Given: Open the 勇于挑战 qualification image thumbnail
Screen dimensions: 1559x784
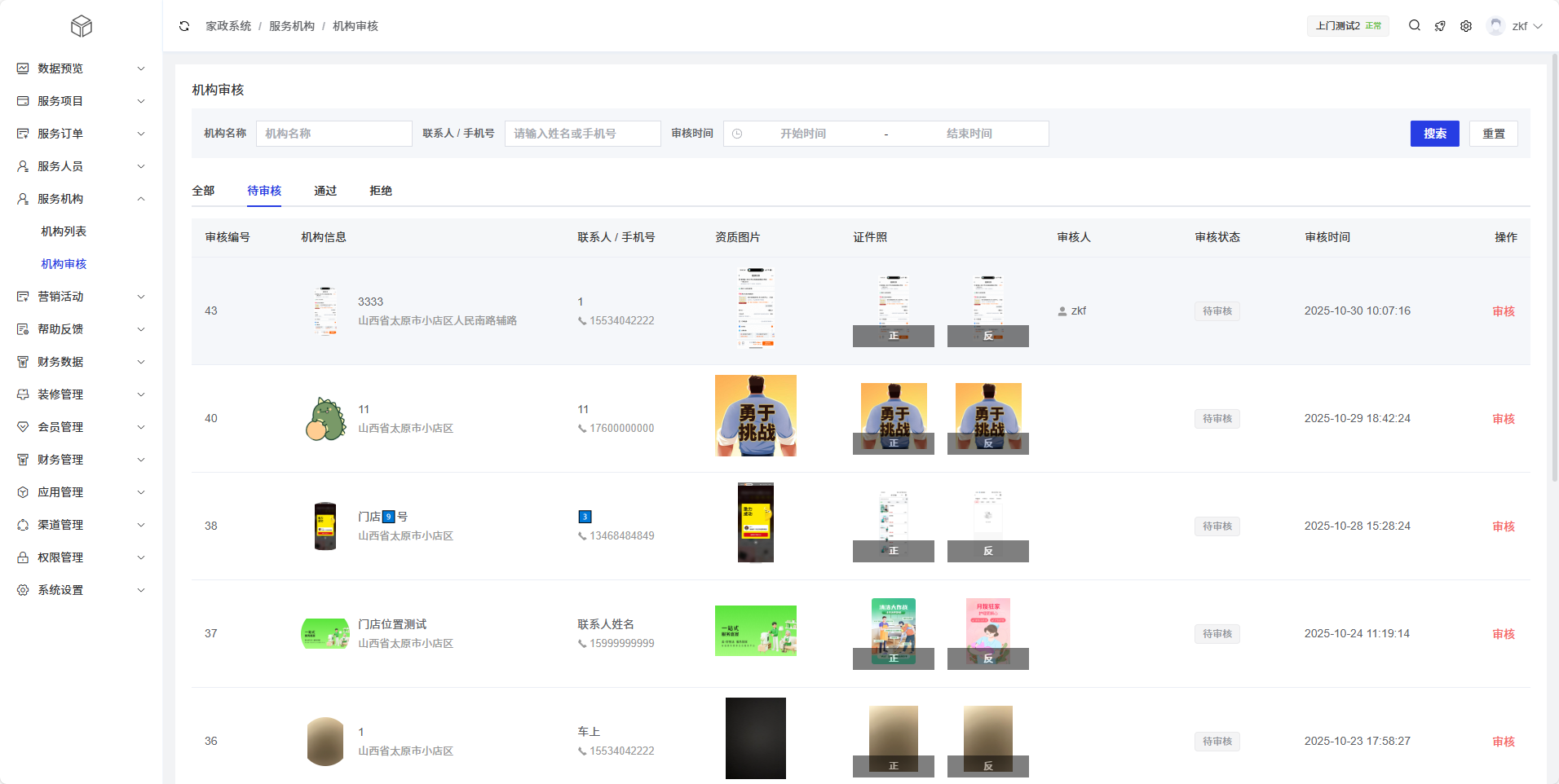Looking at the screenshot, I should [x=755, y=416].
